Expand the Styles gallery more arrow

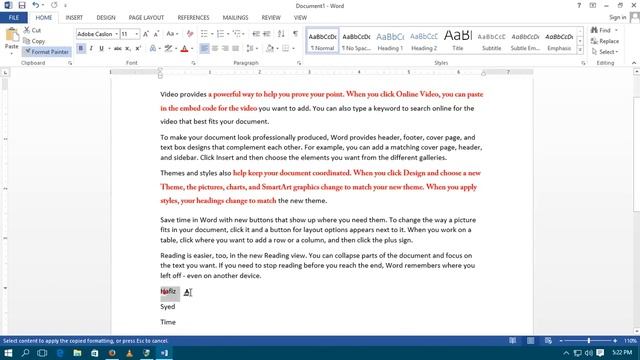click(x=580, y=50)
